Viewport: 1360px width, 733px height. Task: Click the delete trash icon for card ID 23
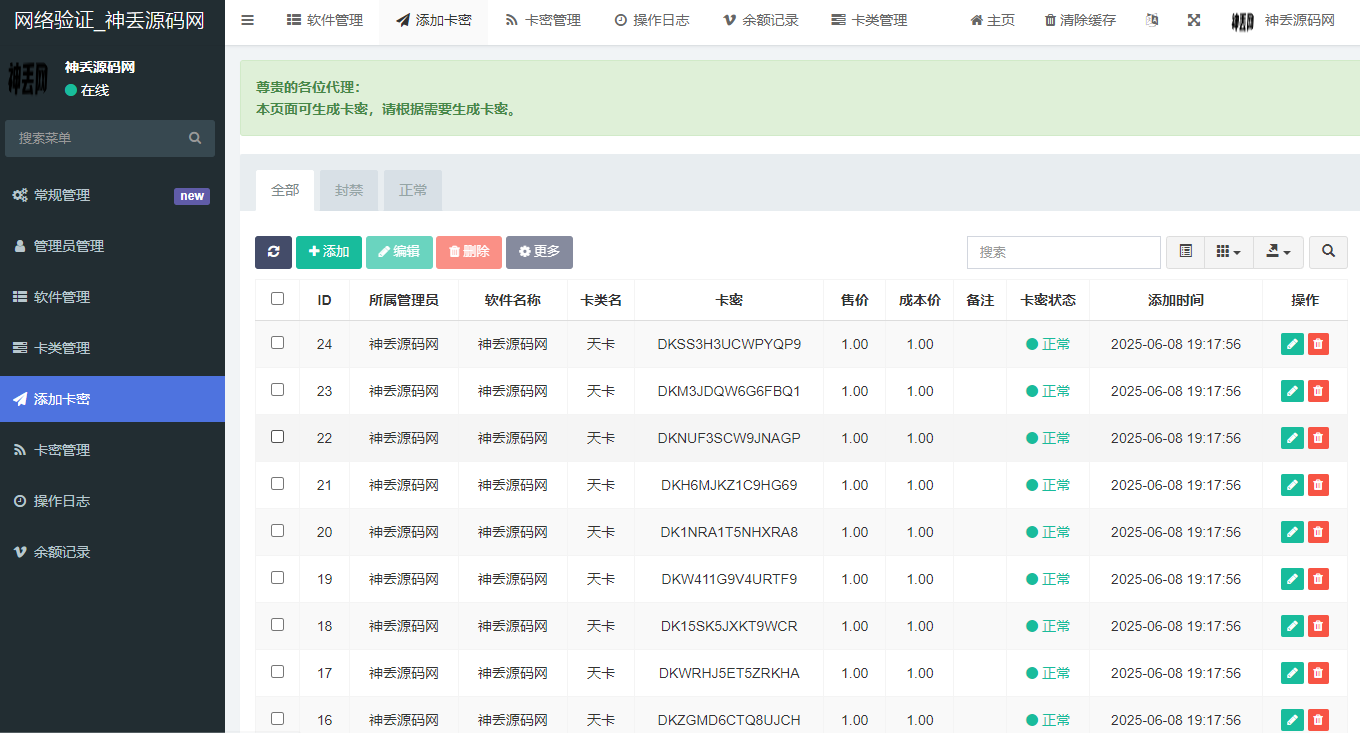pyautogui.click(x=1318, y=390)
